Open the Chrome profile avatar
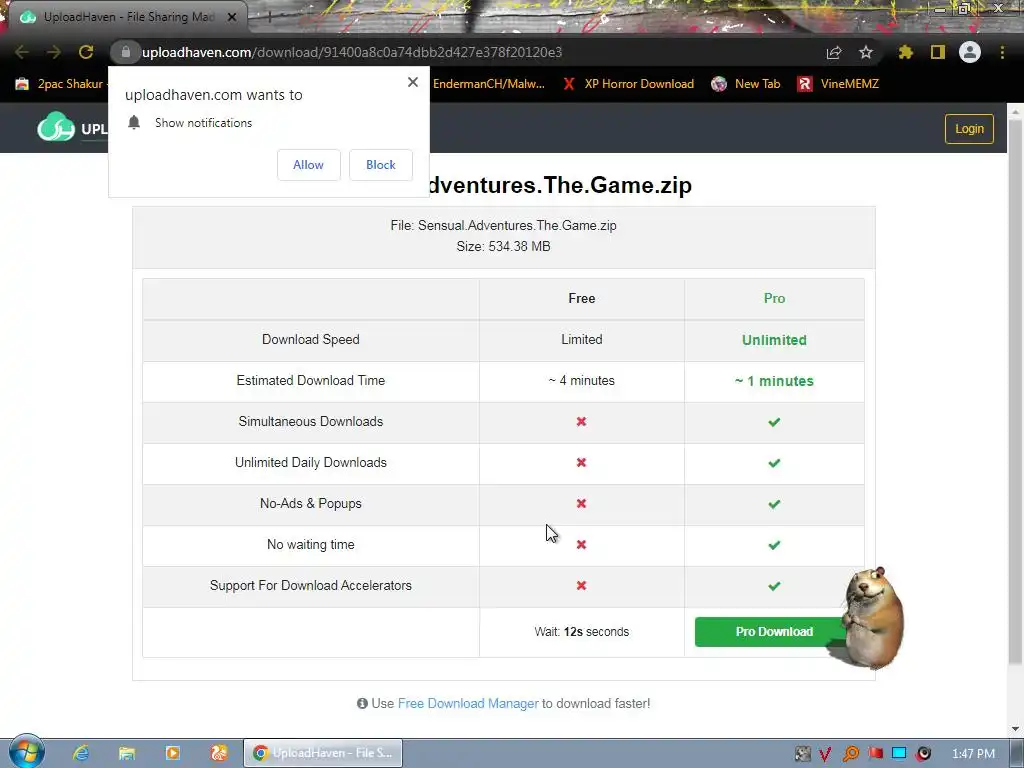Screen dimensions: 1024x768 click(970, 52)
